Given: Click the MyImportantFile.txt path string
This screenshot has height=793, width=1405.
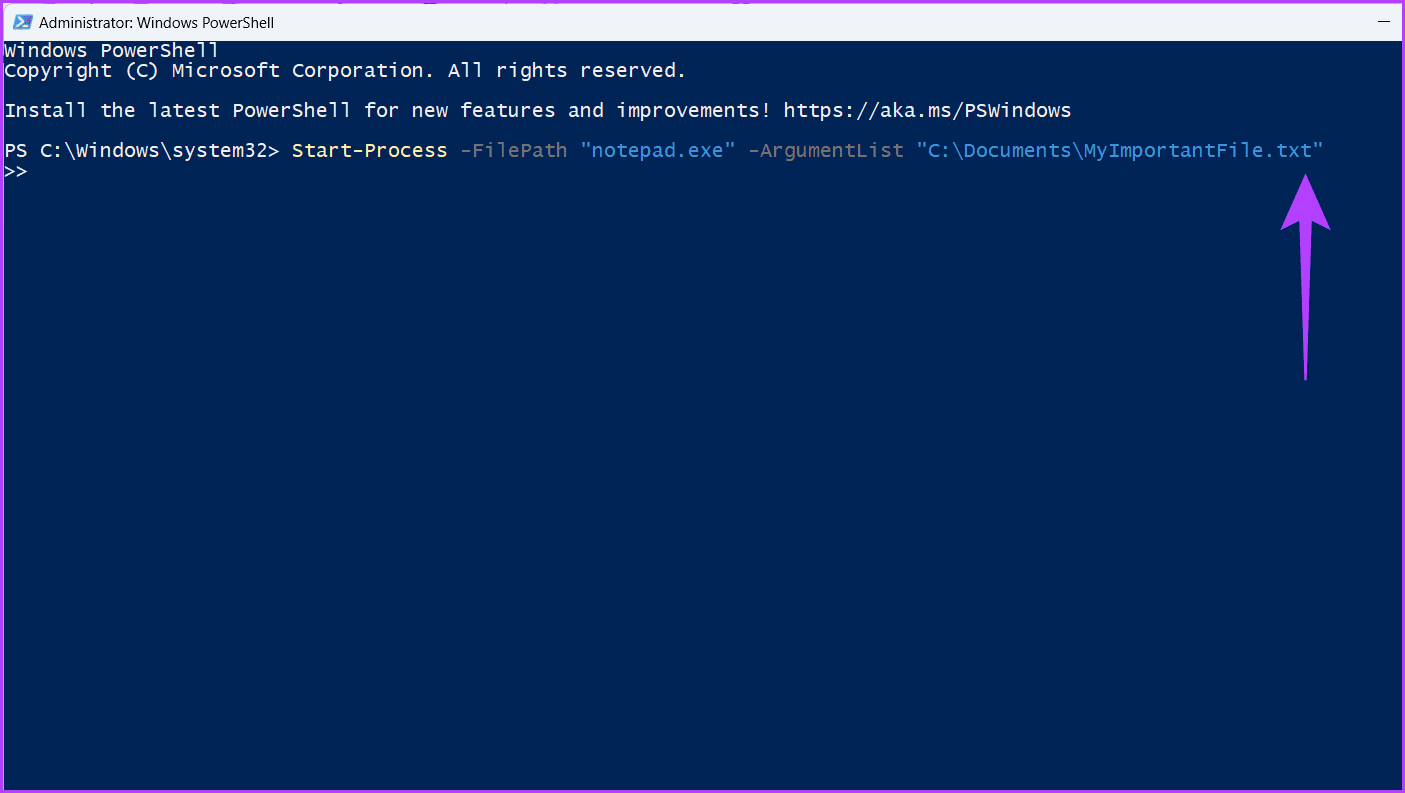Looking at the screenshot, I should click(x=1120, y=150).
